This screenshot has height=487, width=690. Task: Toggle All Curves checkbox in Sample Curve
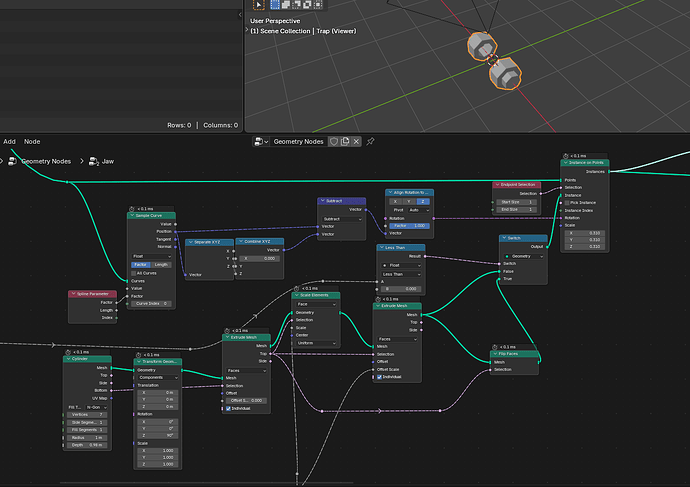point(134,273)
